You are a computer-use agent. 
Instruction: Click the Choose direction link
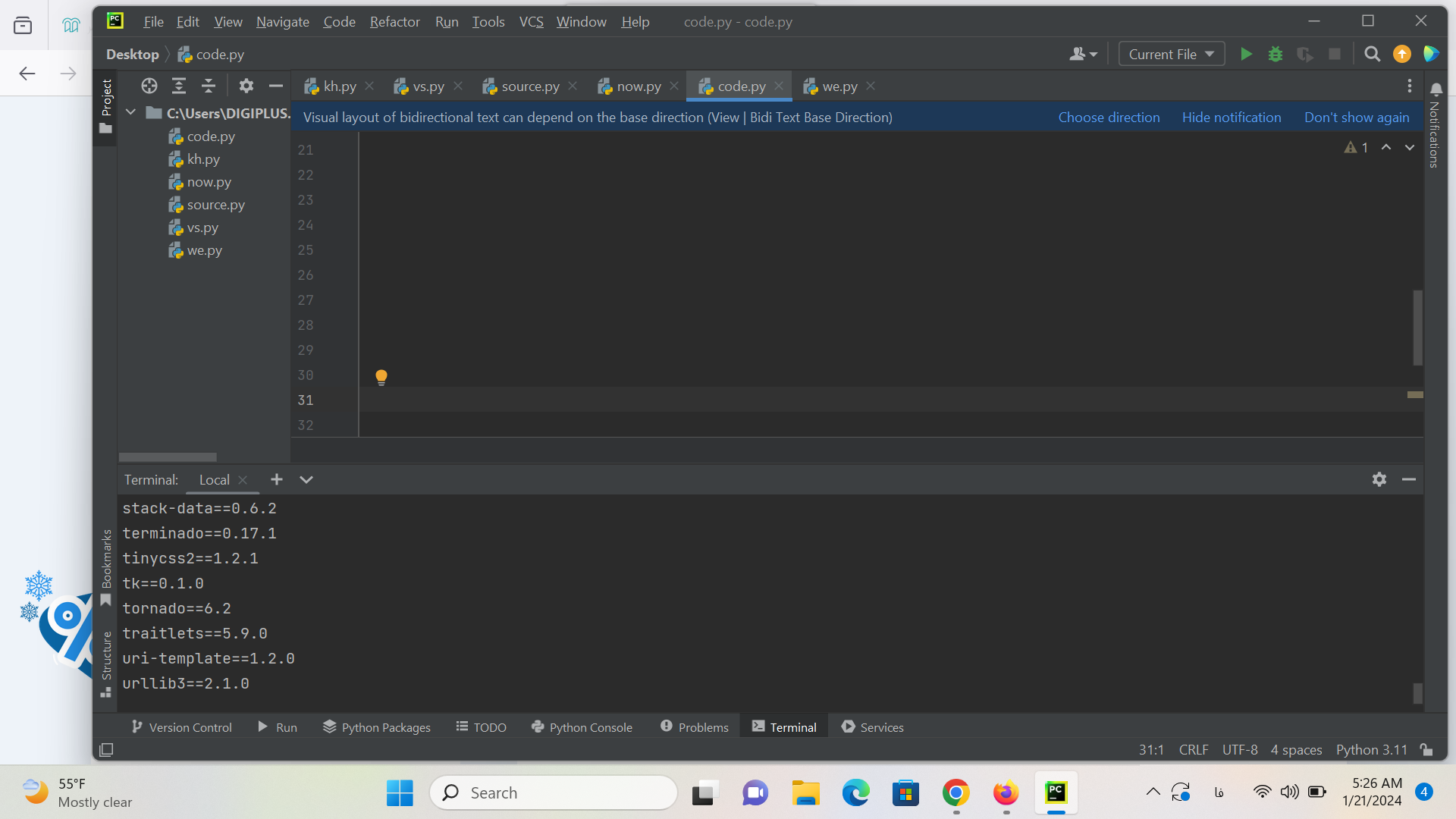(x=1109, y=118)
